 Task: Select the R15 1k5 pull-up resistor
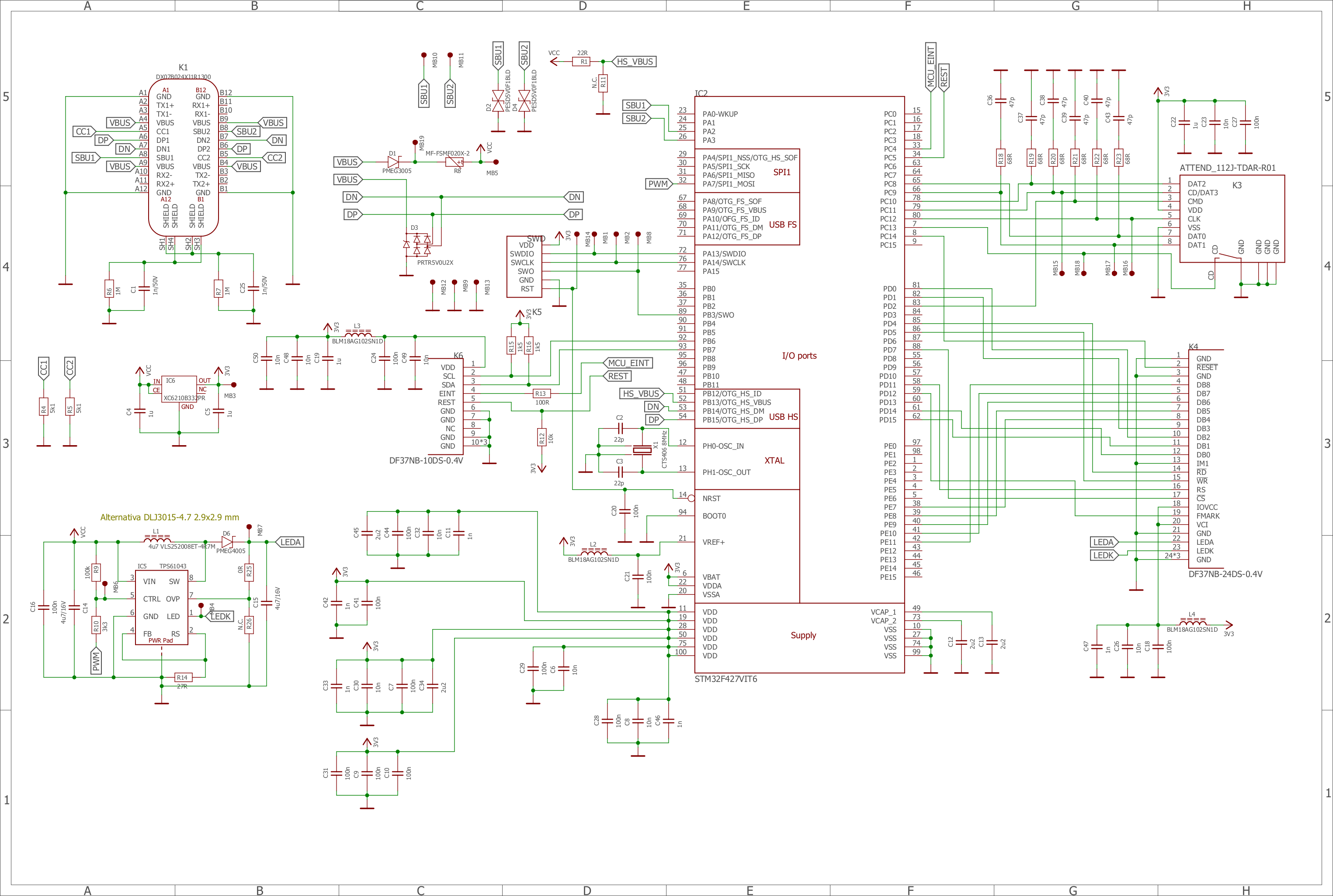pyautogui.click(x=512, y=346)
